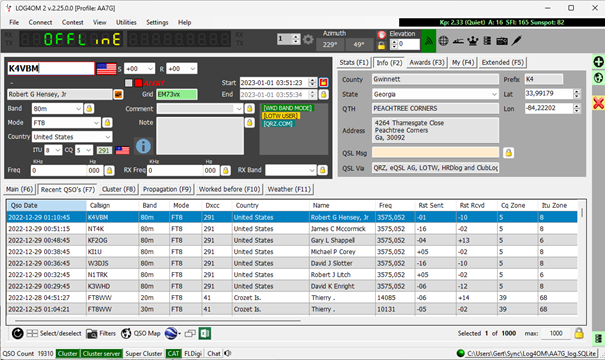
Task: Click the Super Cluster status button
Action: point(144,353)
